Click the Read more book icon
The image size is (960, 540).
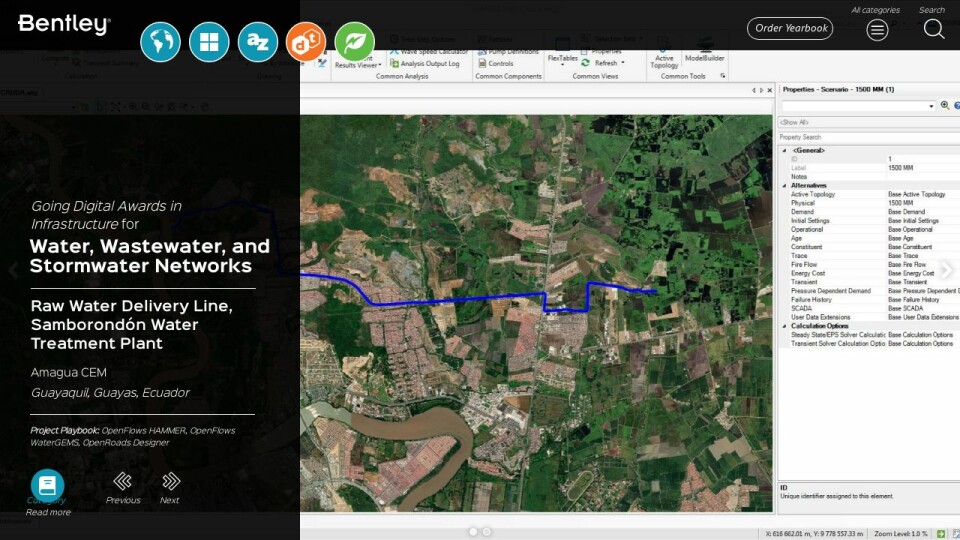click(48, 486)
